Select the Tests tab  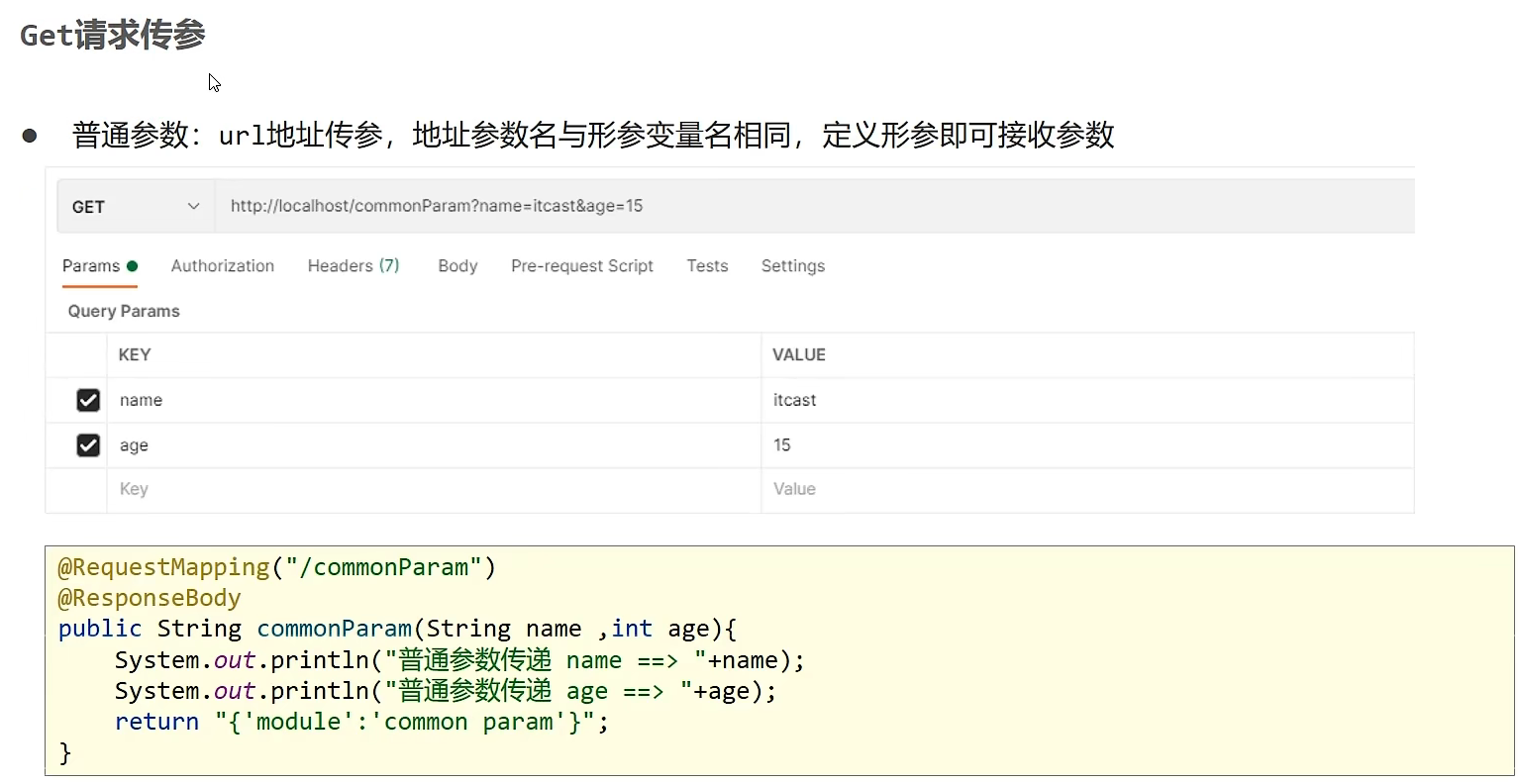click(x=707, y=266)
